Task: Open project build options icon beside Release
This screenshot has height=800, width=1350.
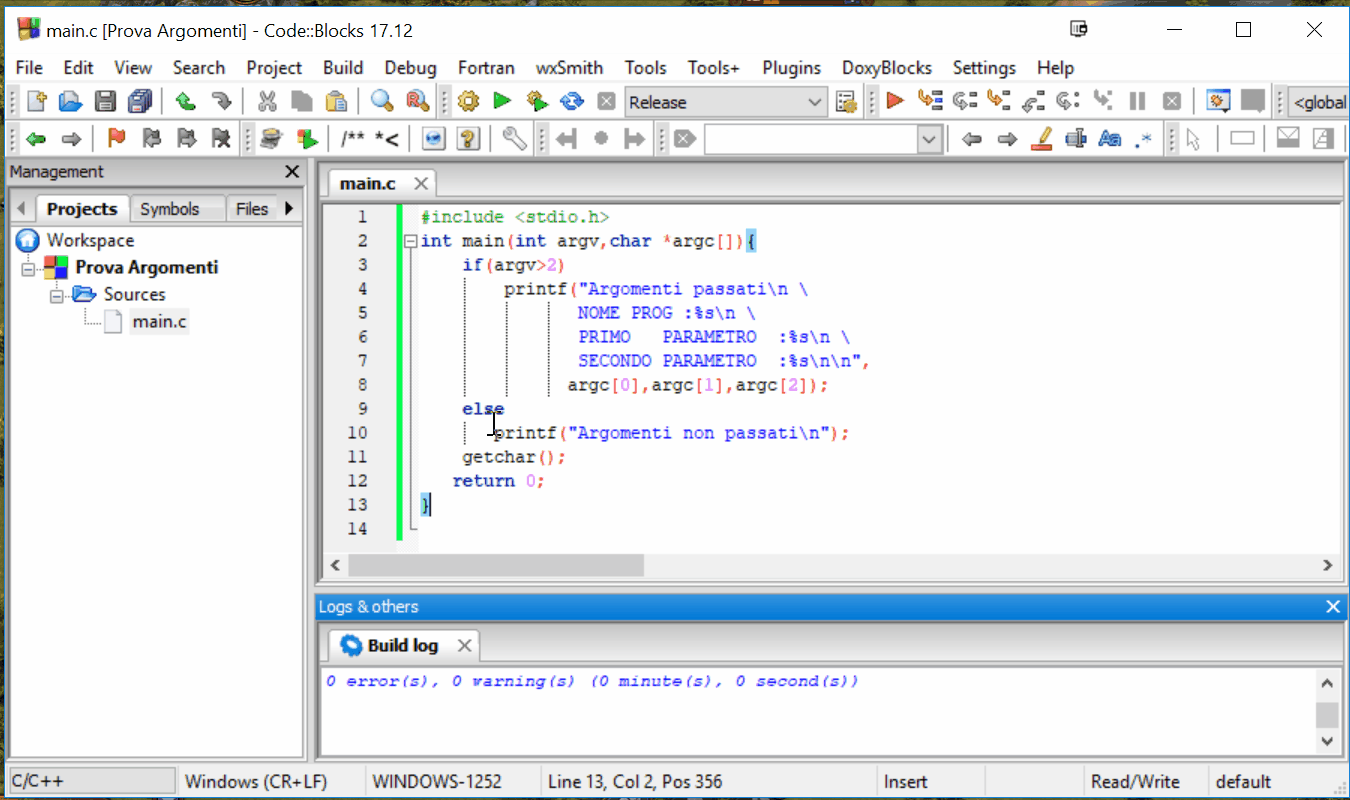Action: tap(846, 101)
